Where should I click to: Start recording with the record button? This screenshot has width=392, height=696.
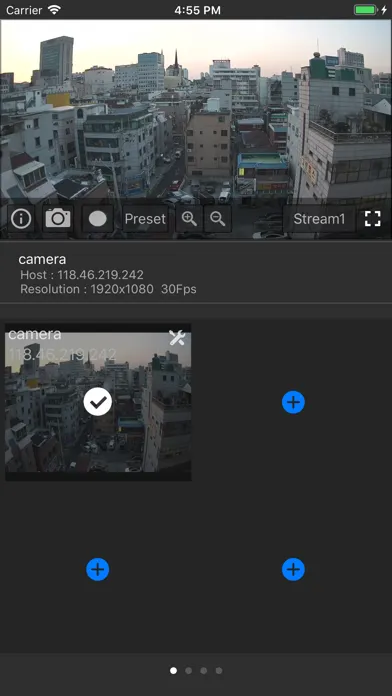point(98,219)
